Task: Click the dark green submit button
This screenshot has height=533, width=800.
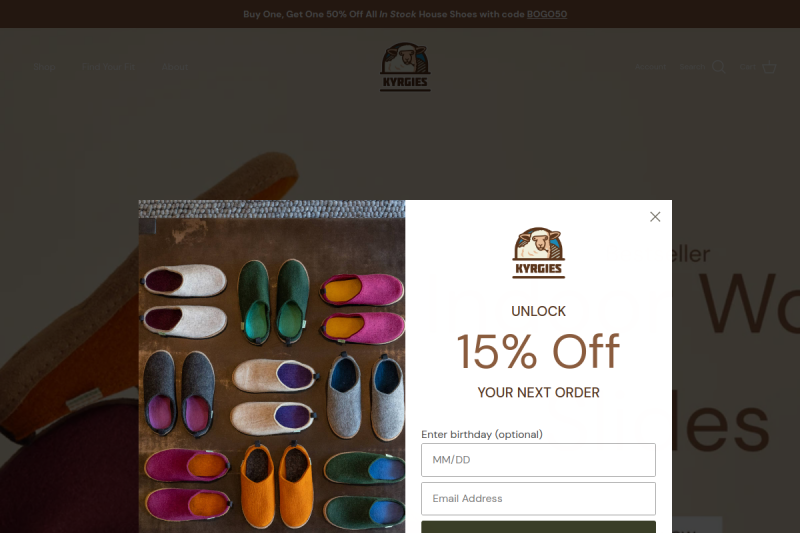Action: click(x=538, y=527)
